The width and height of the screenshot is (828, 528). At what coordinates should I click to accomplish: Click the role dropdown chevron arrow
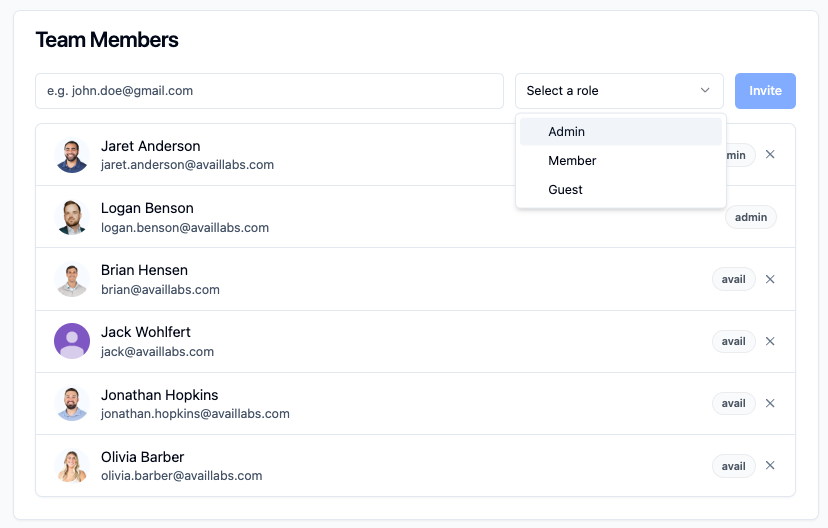click(x=705, y=91)
